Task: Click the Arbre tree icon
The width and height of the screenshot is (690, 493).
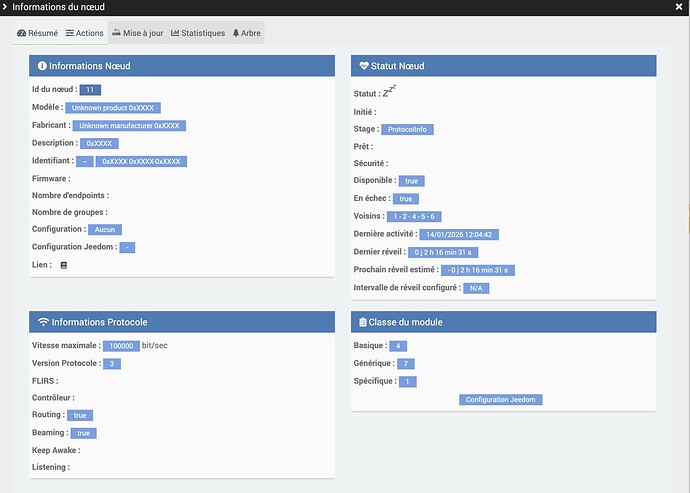Action: coord(236,33)
